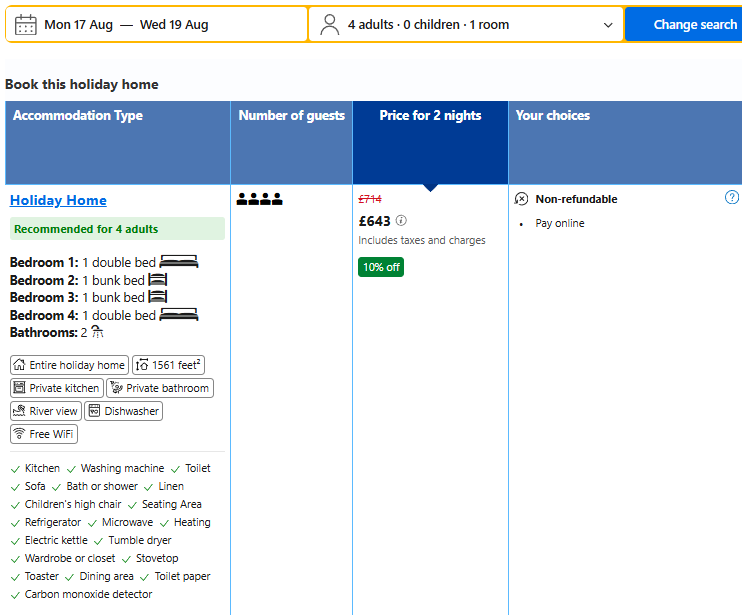The width and height of the screenshot is (742, 615).
Task: Click the 10% off green badge
Action: click(381, 267)
